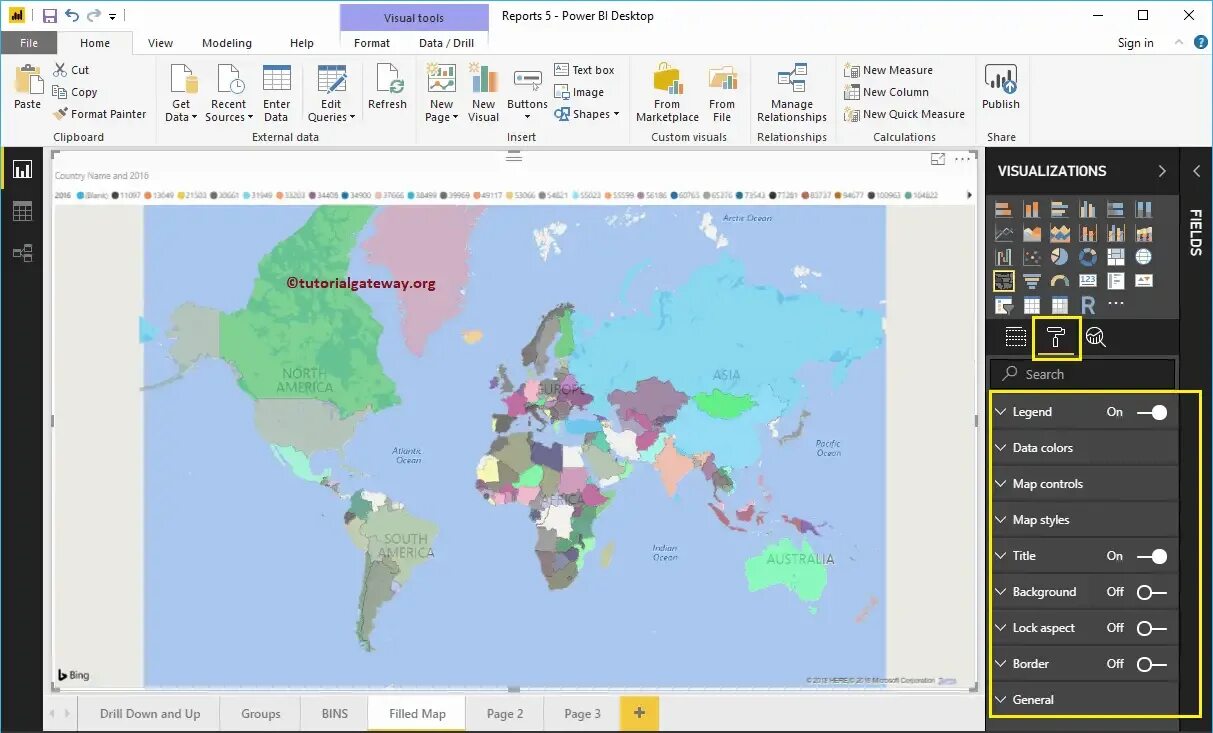Select the Map globe visual
The image size is (1213, 733).
pos(1144,257)
